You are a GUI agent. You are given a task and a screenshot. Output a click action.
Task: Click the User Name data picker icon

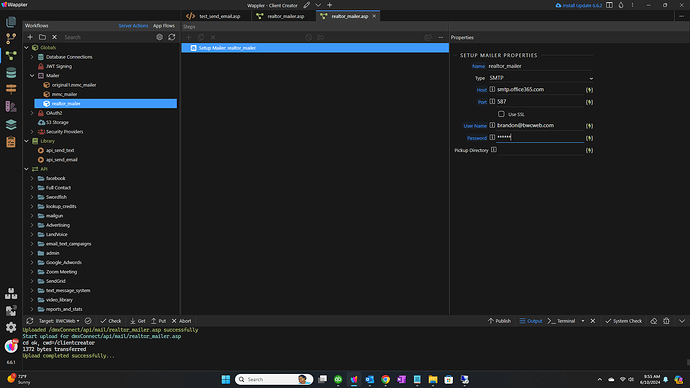point(589,126)
